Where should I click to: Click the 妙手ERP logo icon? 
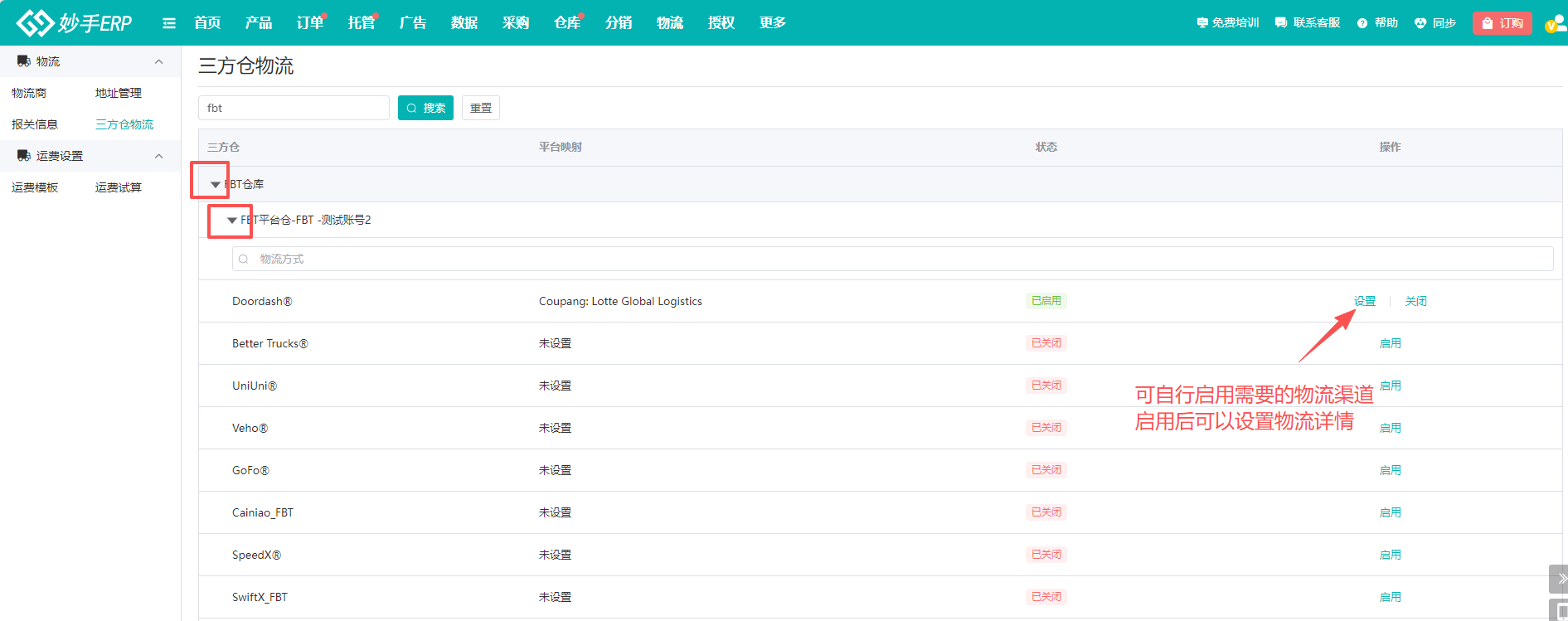pos(35,23)
